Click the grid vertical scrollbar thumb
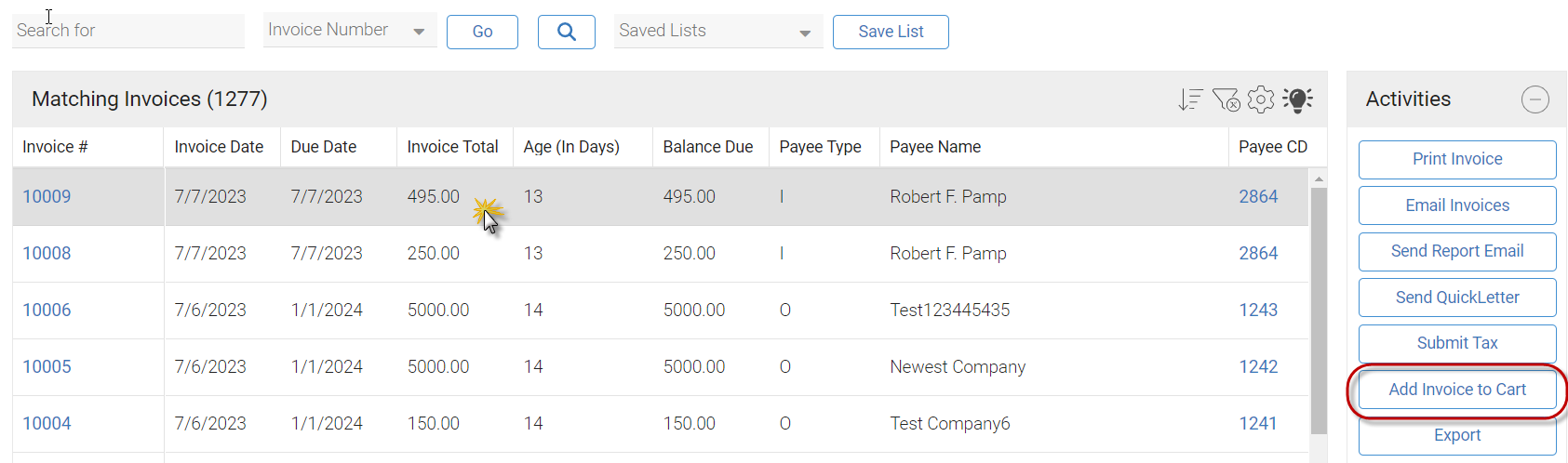 (x=1319, y=311)
